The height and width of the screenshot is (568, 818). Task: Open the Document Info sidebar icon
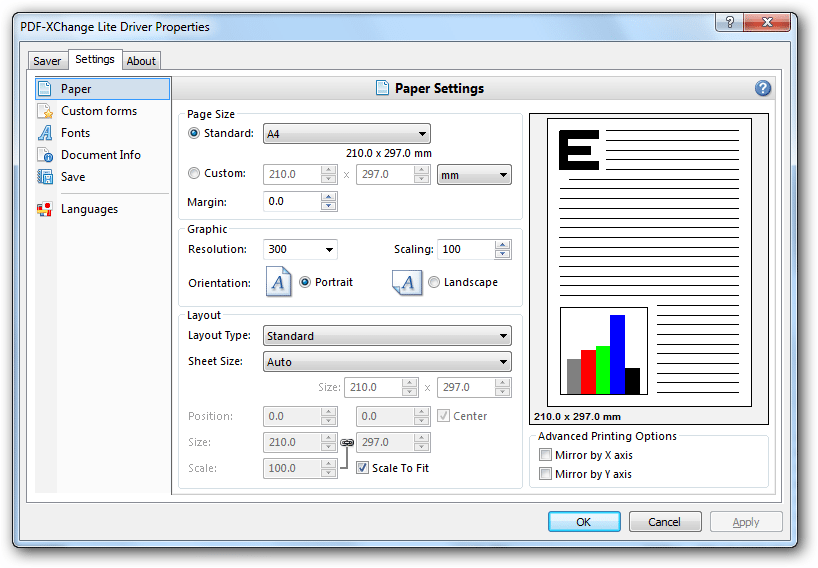click(x=45, y=155)
